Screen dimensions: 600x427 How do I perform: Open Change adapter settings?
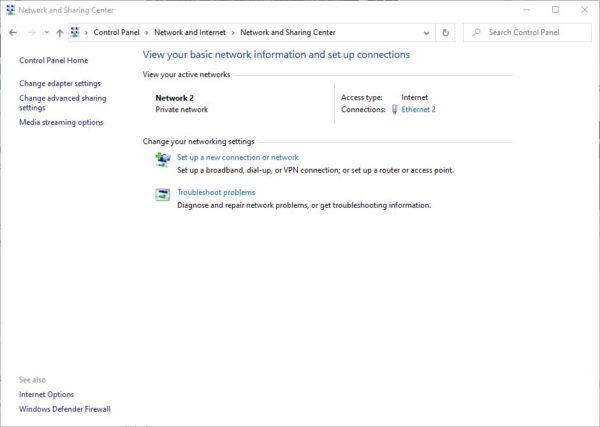(60, 83)
